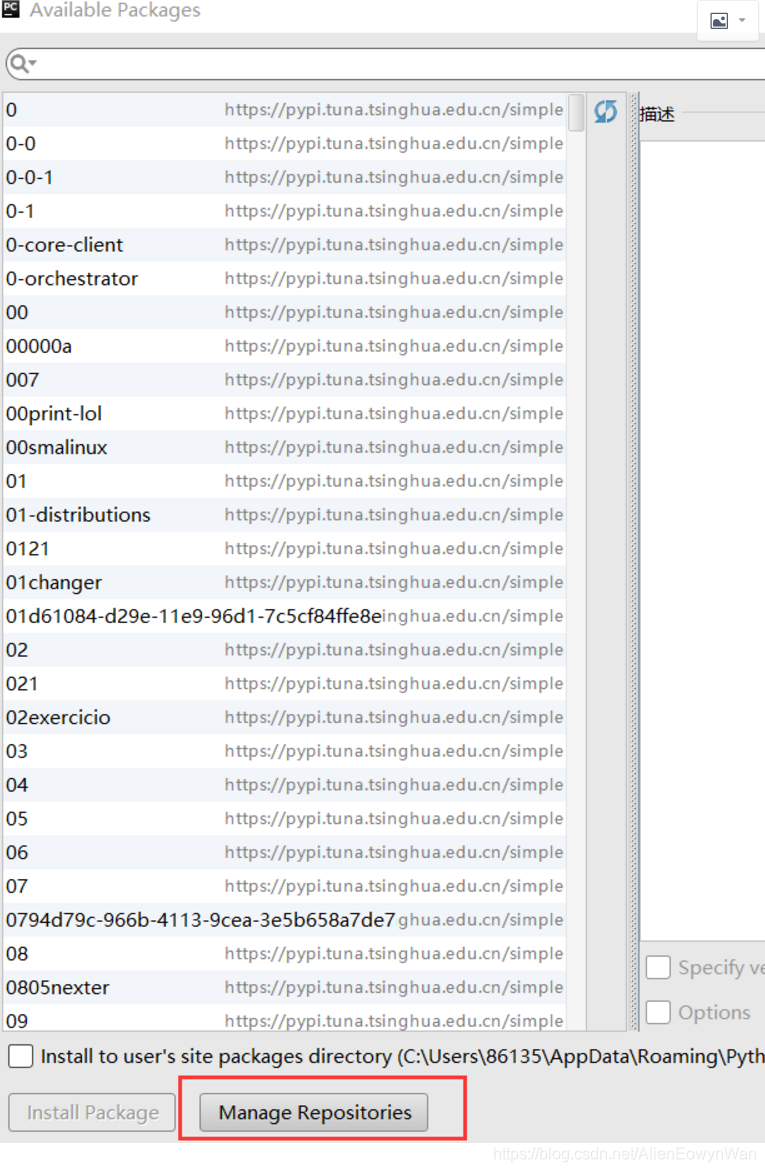
Task: Select the '01d61084-d29e-11e9-96d1-7c5cf84ffe8e' package
Action: point(284,616)
